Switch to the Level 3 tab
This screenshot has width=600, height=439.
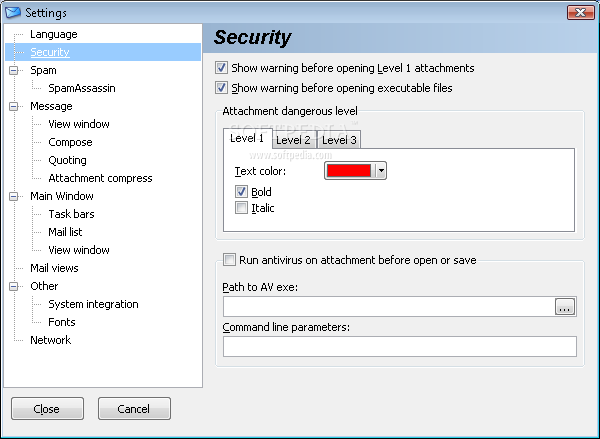pyautogui.click(x=339, y=140)
